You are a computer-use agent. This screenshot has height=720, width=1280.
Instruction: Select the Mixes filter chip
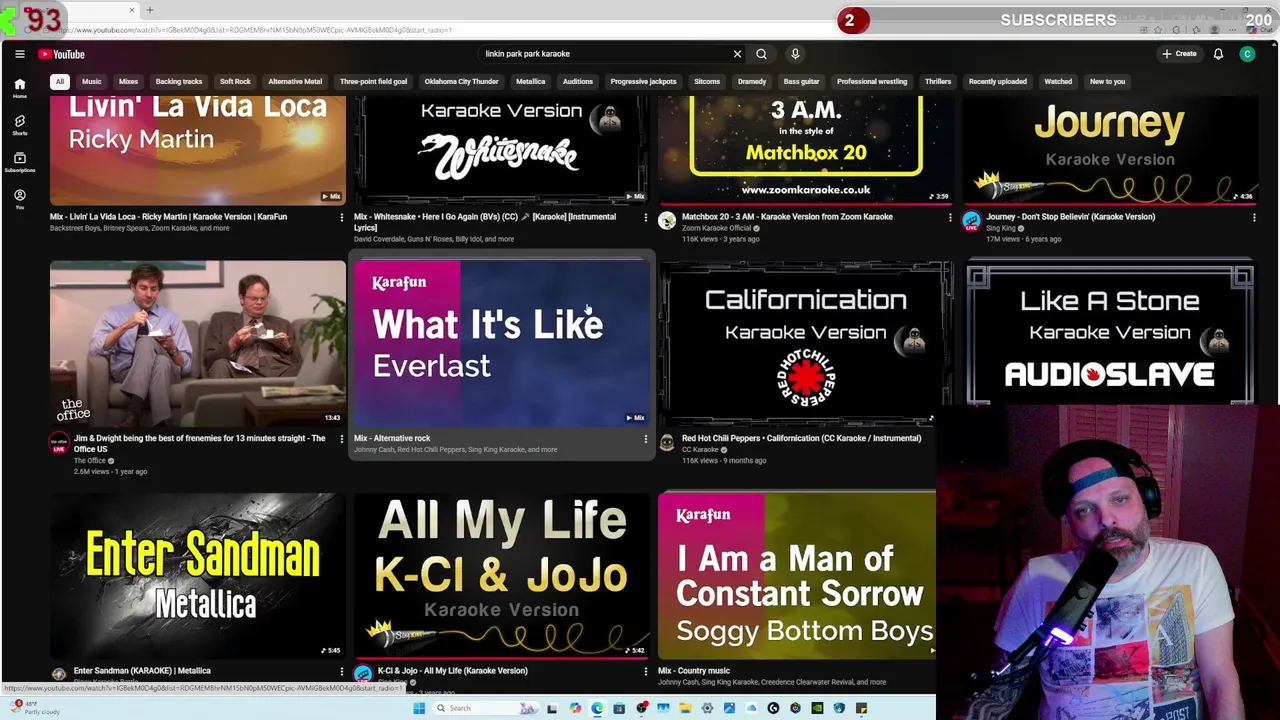click(128, 81)
